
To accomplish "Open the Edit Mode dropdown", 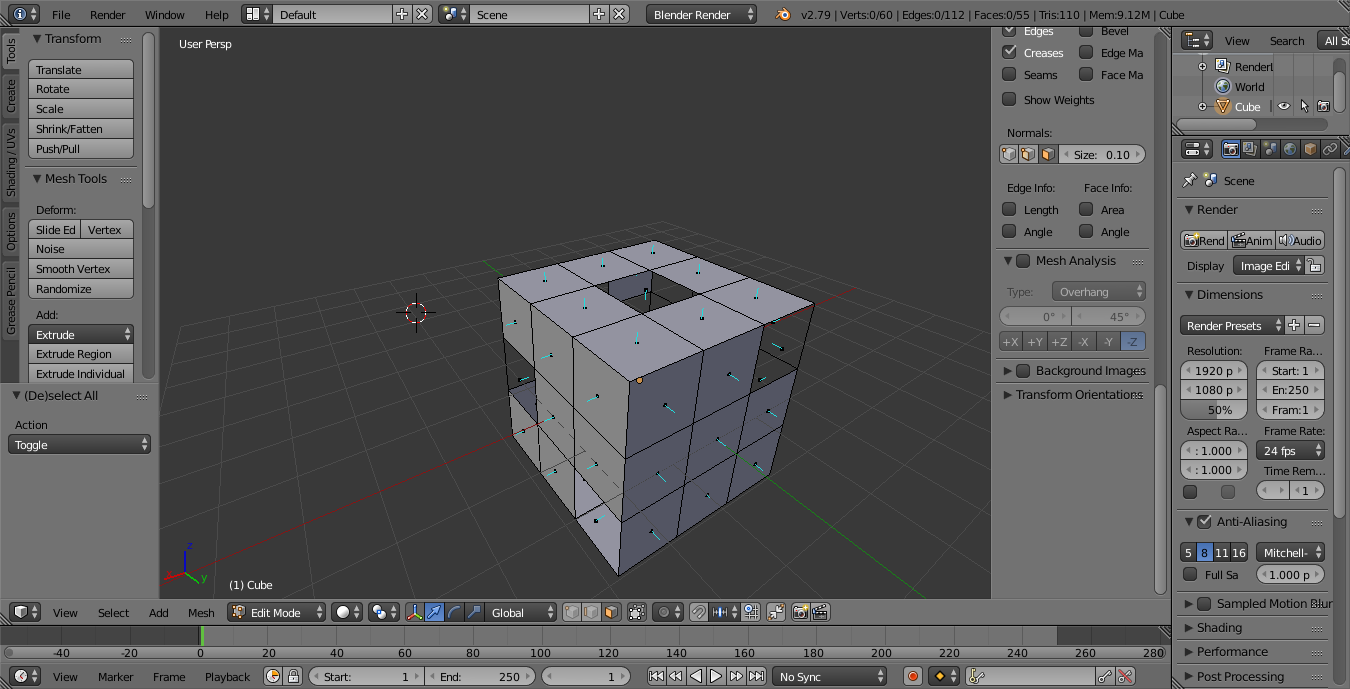I will tap(277, 612).
